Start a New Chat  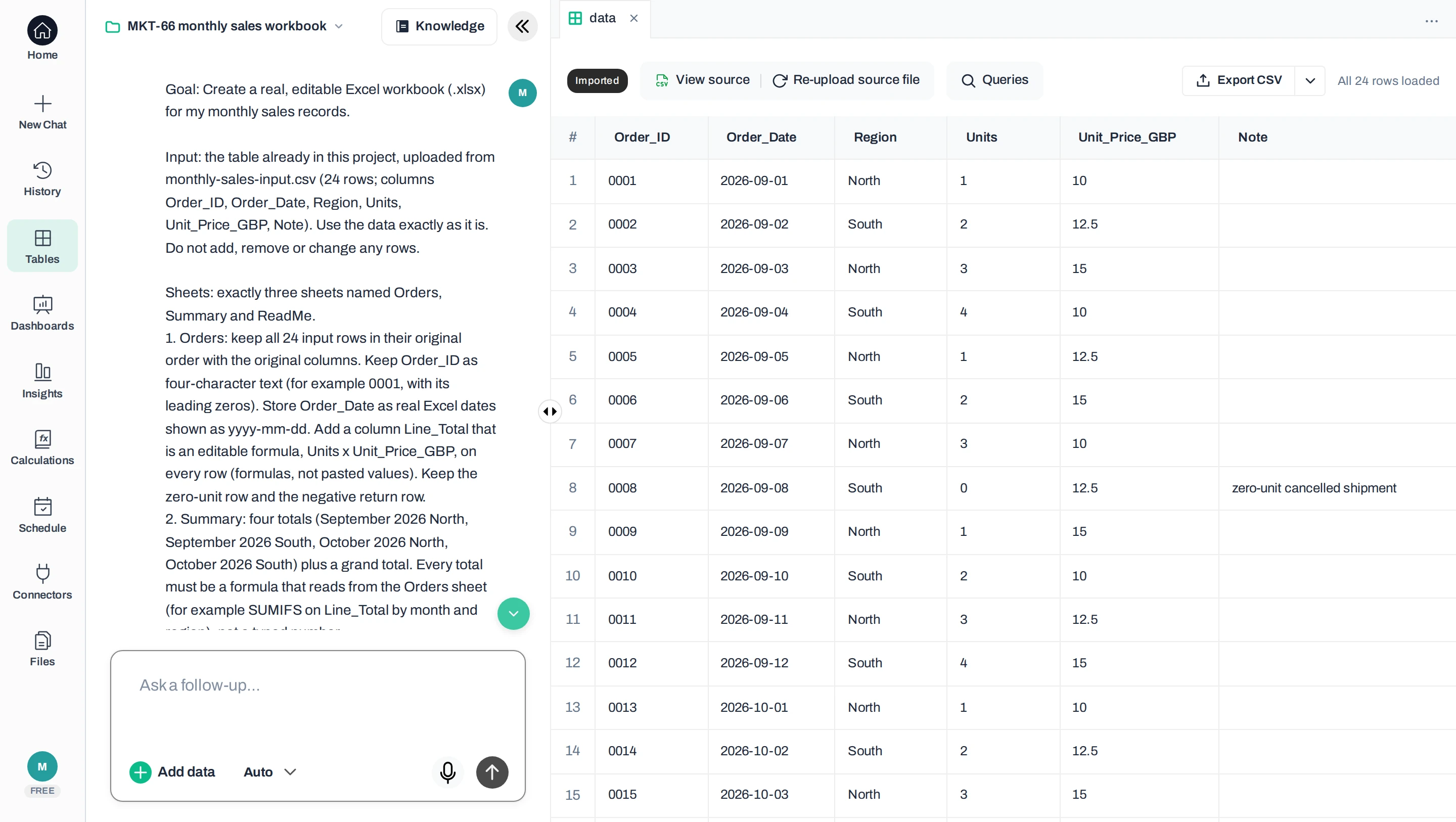coord(42,112)
